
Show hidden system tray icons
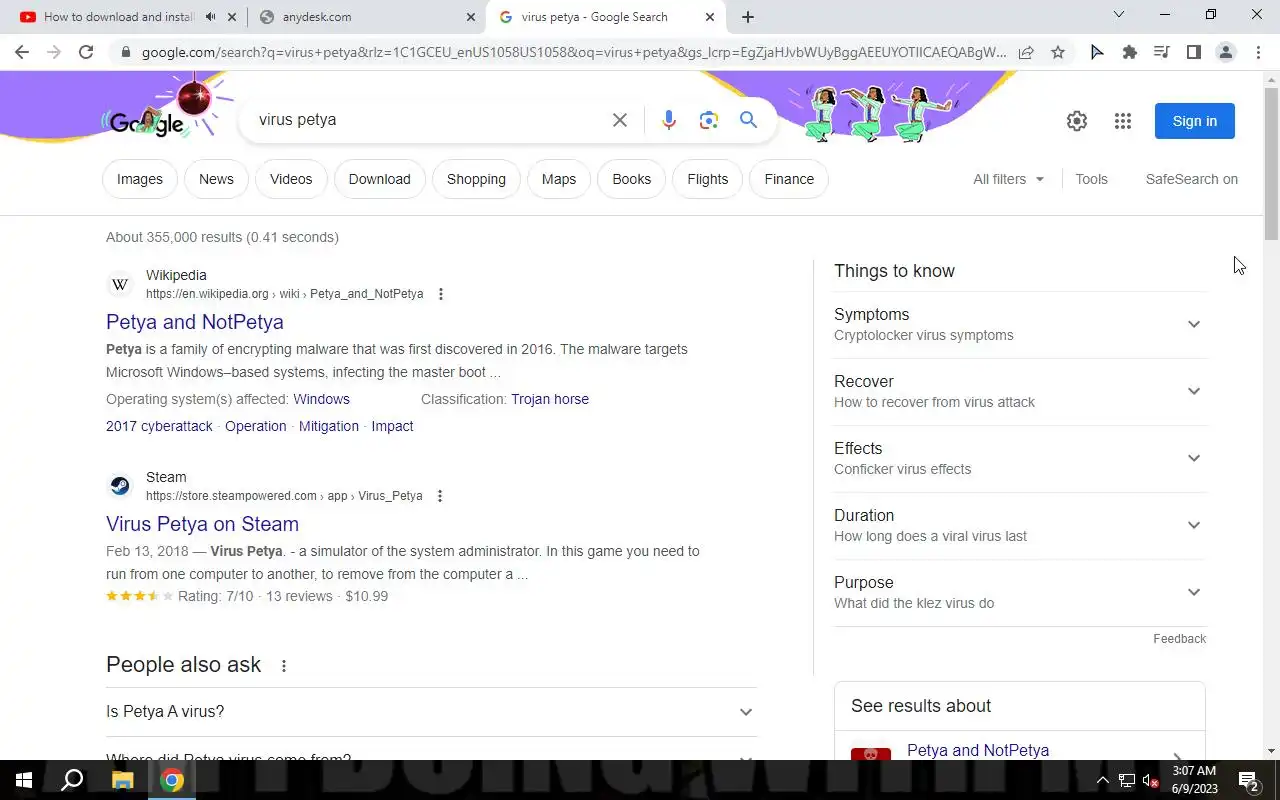(1102, 781)
